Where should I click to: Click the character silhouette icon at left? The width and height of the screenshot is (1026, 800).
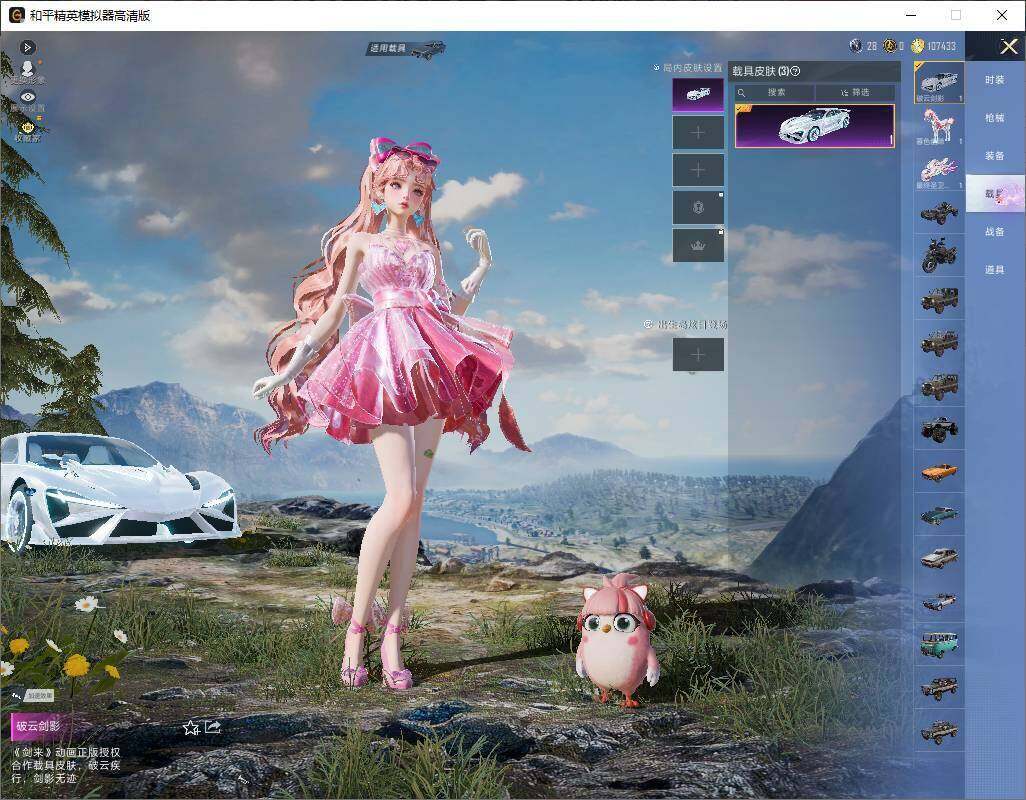pos(27,67)
